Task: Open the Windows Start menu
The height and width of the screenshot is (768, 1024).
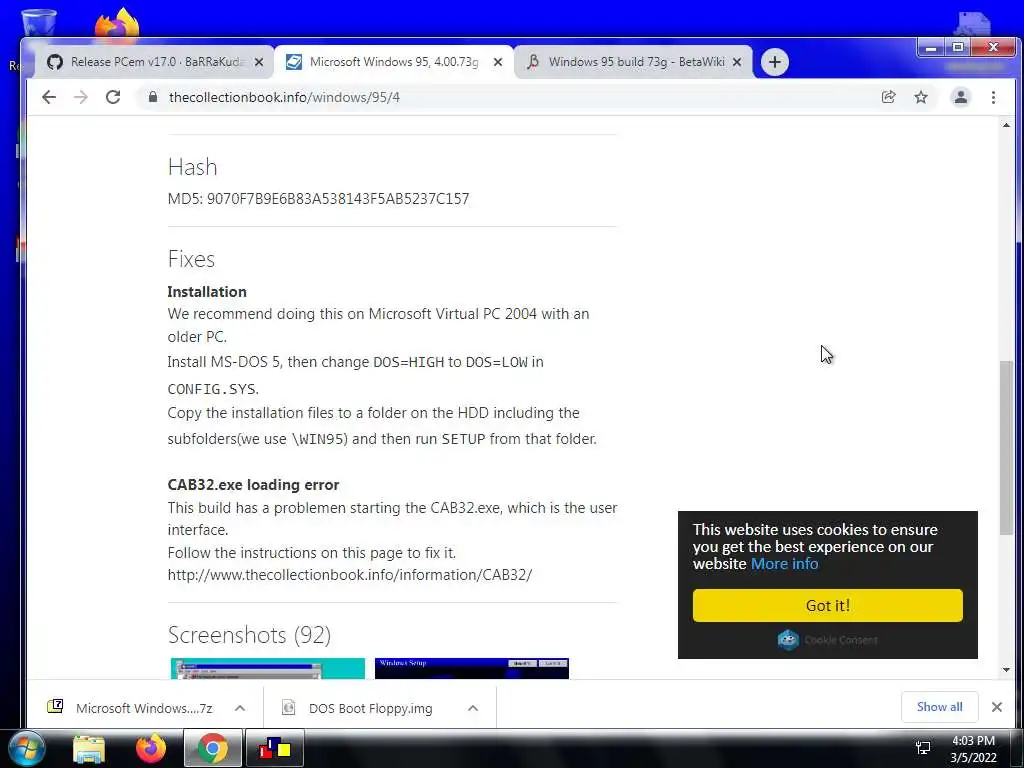Action: click(x=27, y=748)
